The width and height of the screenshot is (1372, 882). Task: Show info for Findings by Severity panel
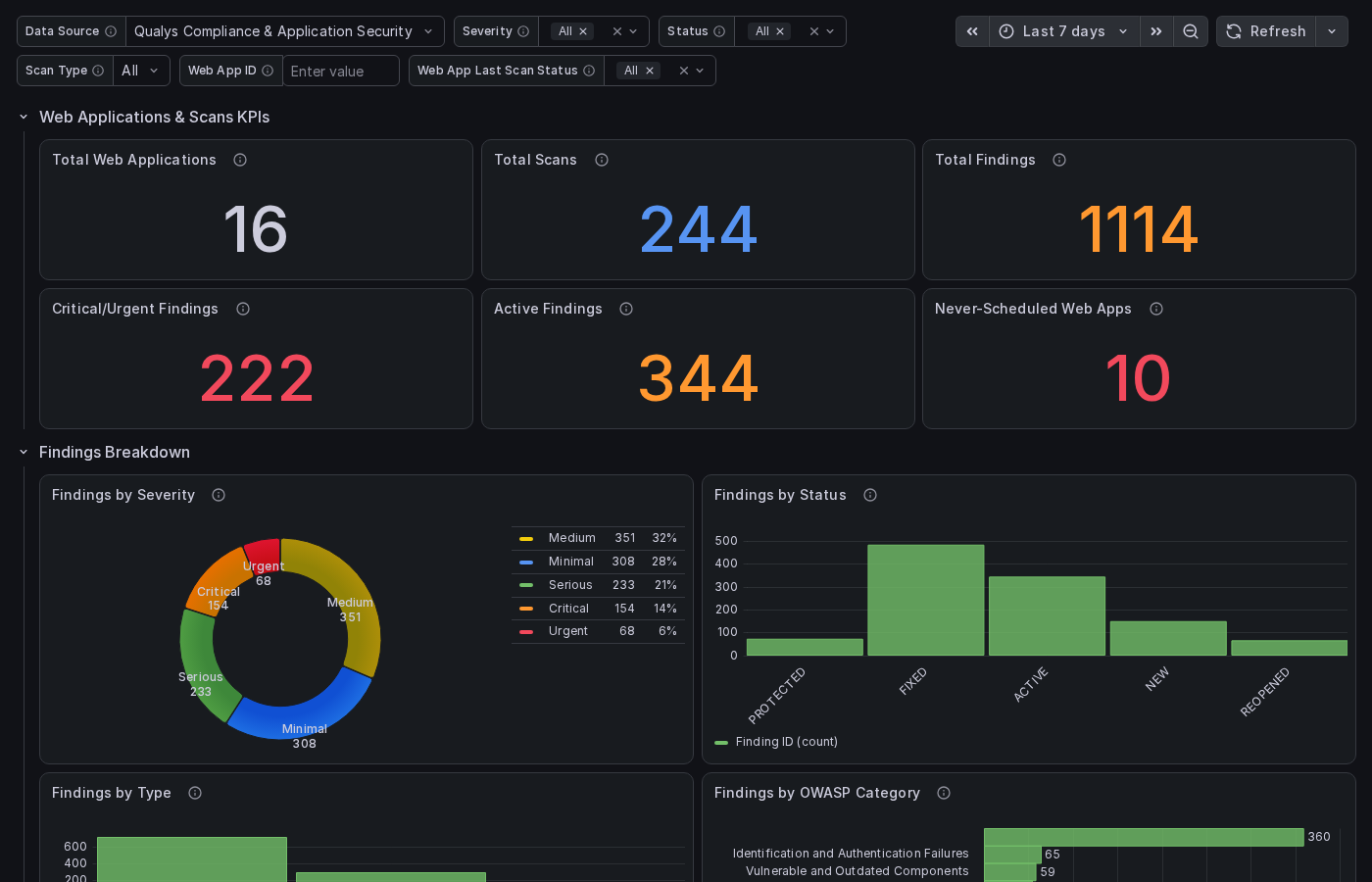[x=219, y=495]
